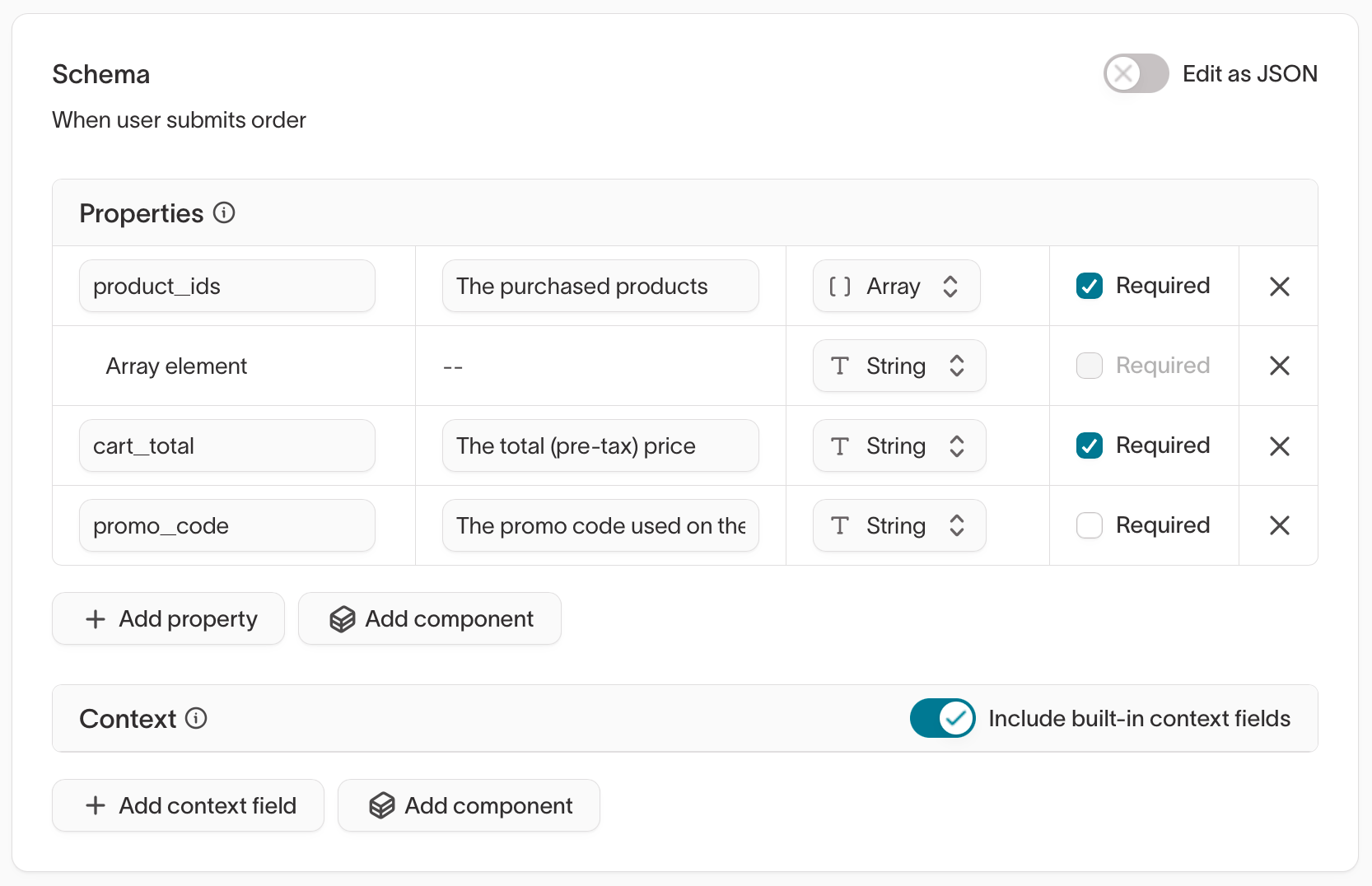This screenshot has height=886, width=1372.
Task: Click Add component below Properties
Action: tap(430, 618)
